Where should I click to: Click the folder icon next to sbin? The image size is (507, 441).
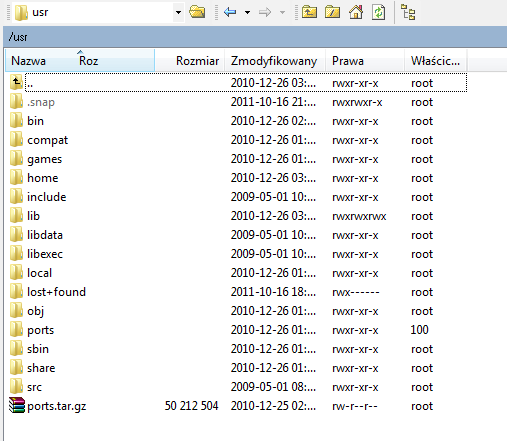pos(16,348)
